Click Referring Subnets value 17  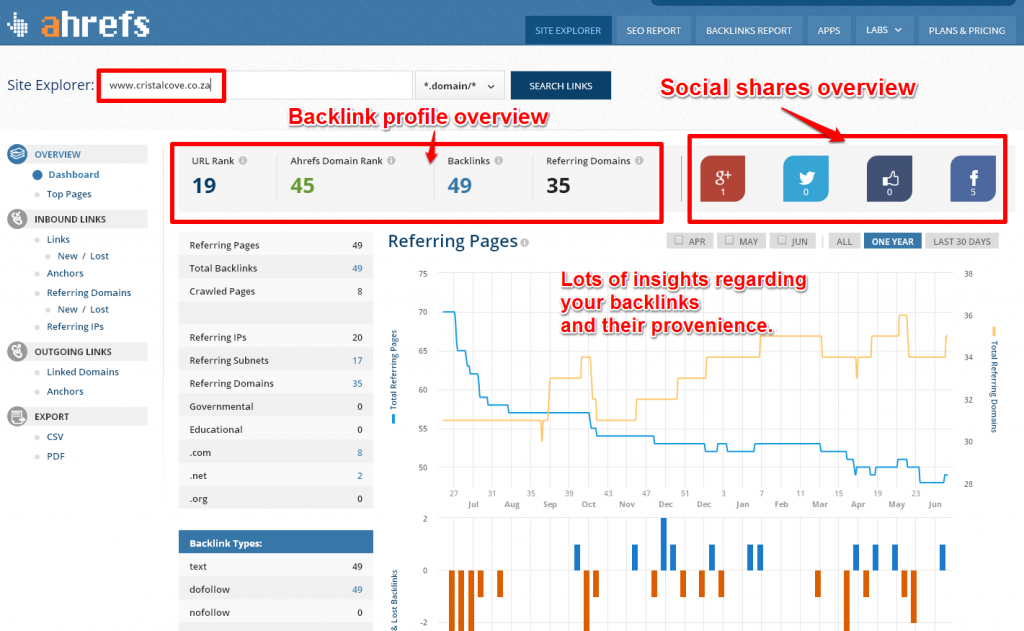(357, 361)
